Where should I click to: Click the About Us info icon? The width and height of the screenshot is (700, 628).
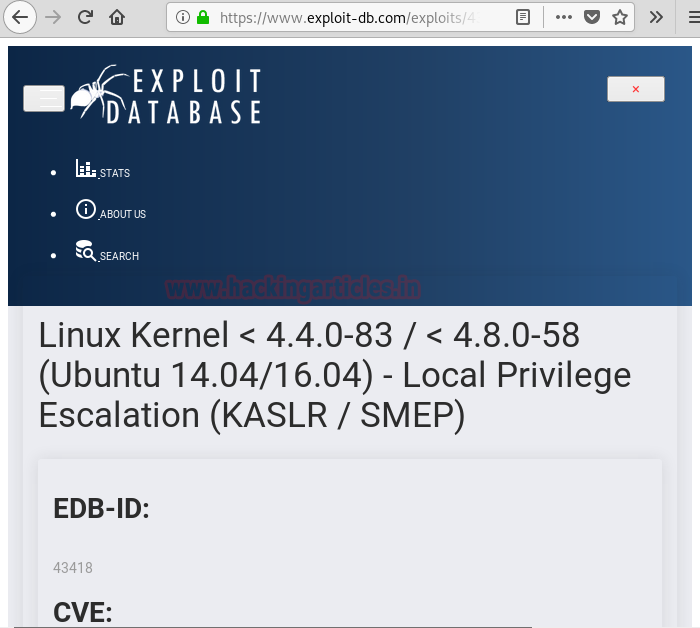86,209
